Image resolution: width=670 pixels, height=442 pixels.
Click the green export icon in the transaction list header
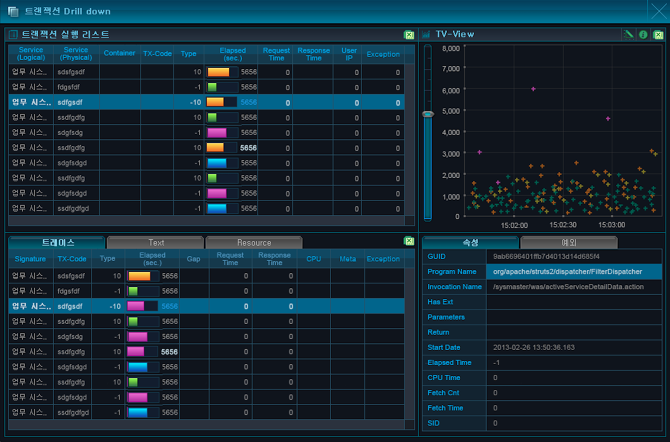point(408,35)
